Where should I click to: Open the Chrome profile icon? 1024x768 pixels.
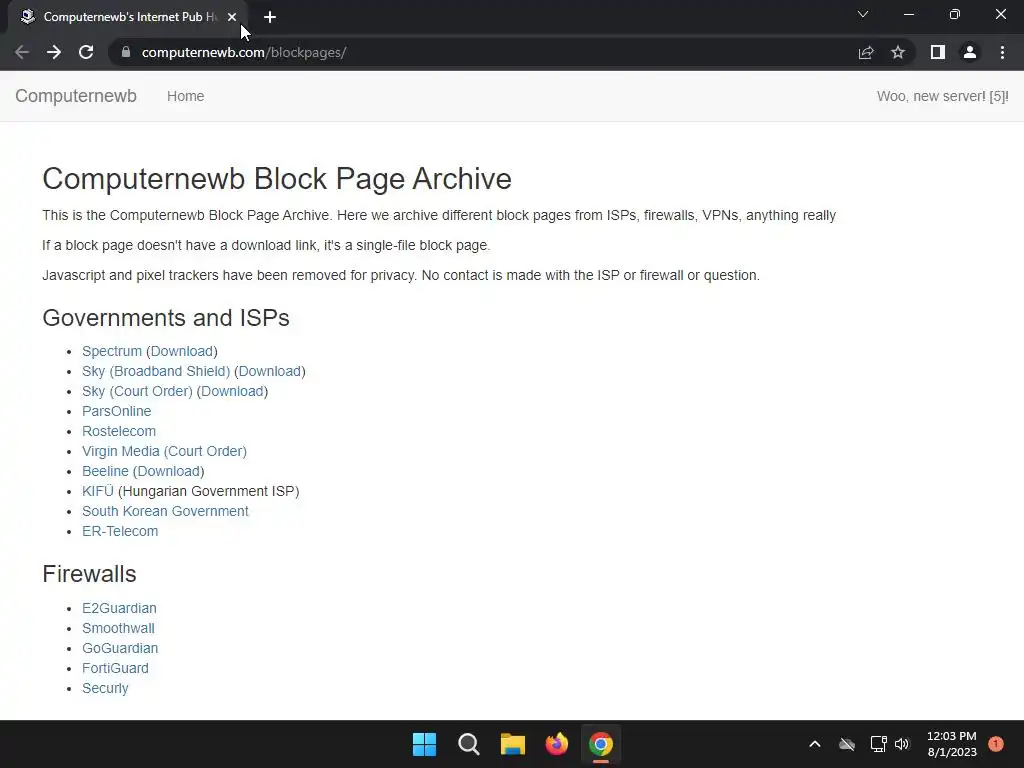970,52
